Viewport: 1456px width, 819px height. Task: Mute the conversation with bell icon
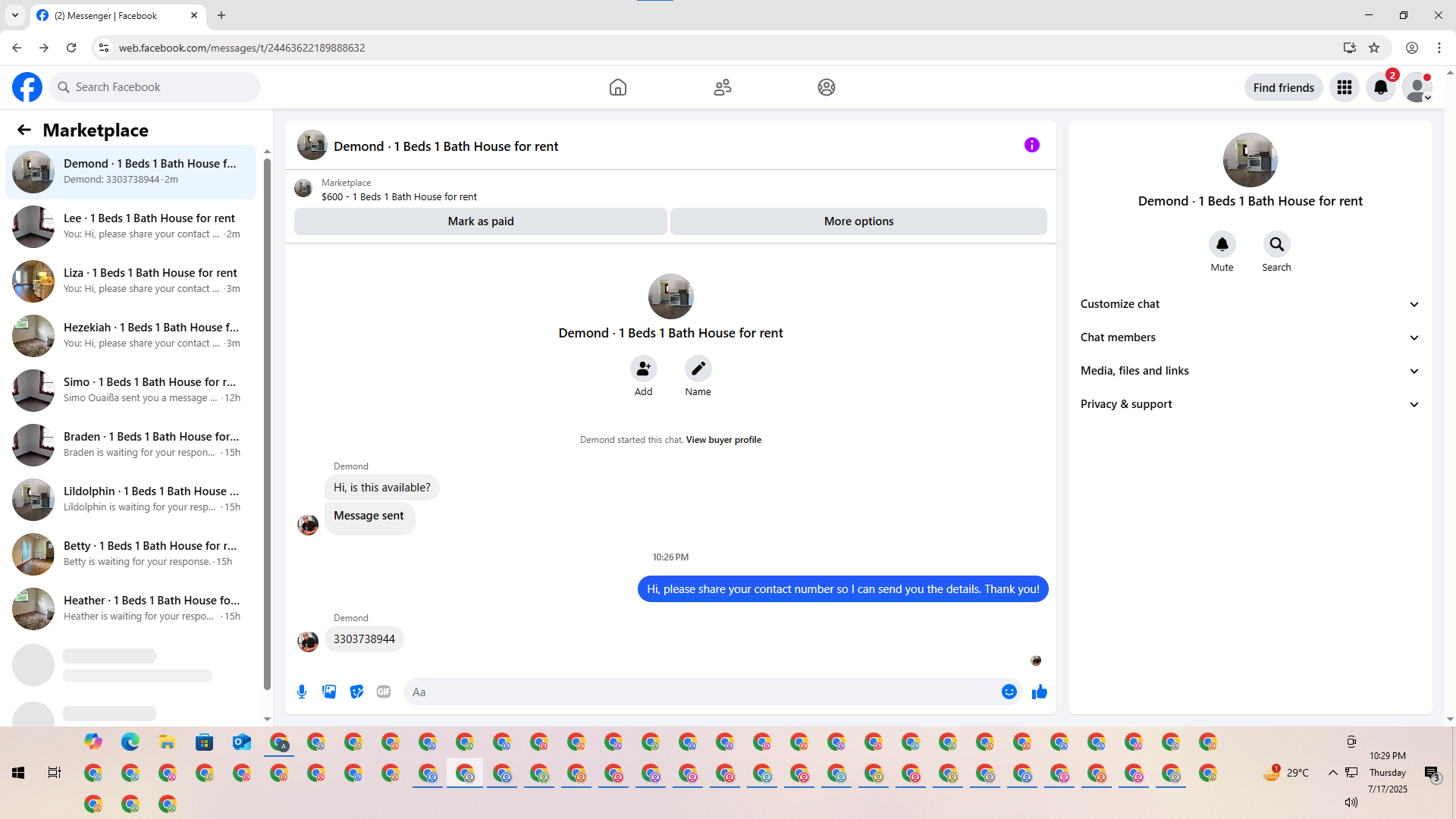[x=1222, y=244]
